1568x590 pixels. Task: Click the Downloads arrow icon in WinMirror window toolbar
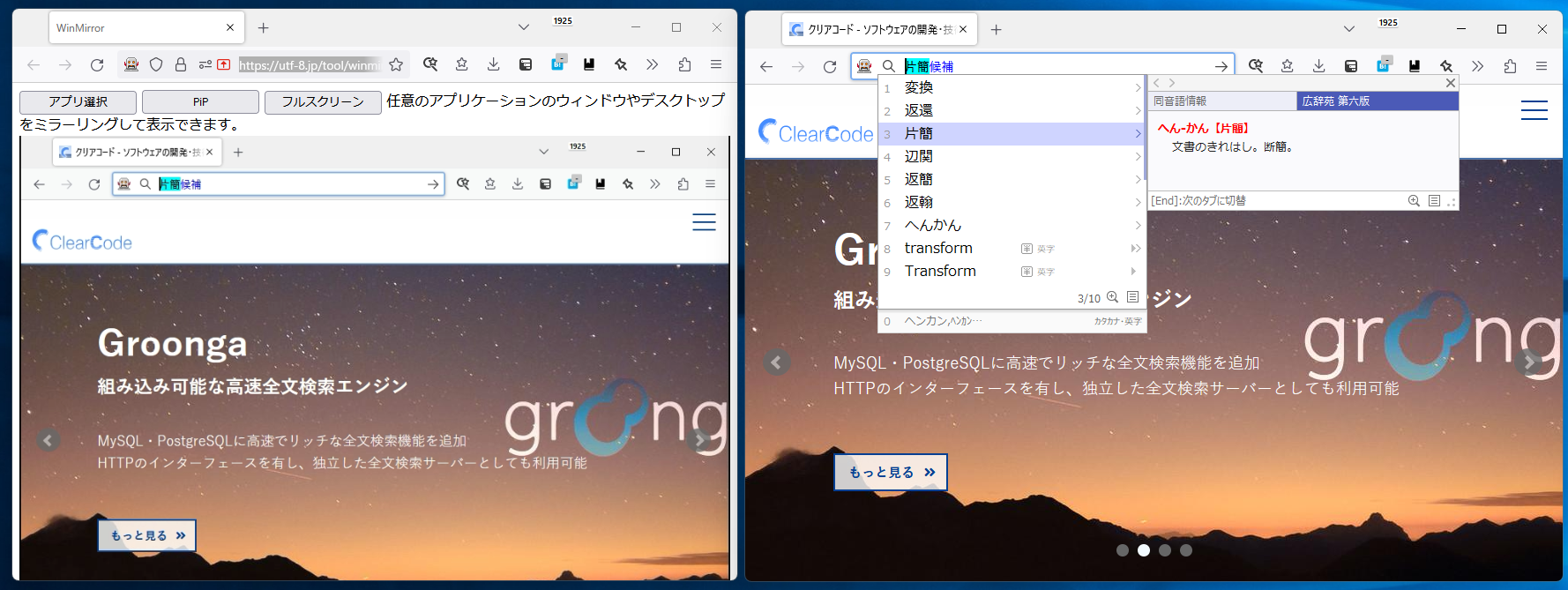pyautogui.click(x=494, y=64)
